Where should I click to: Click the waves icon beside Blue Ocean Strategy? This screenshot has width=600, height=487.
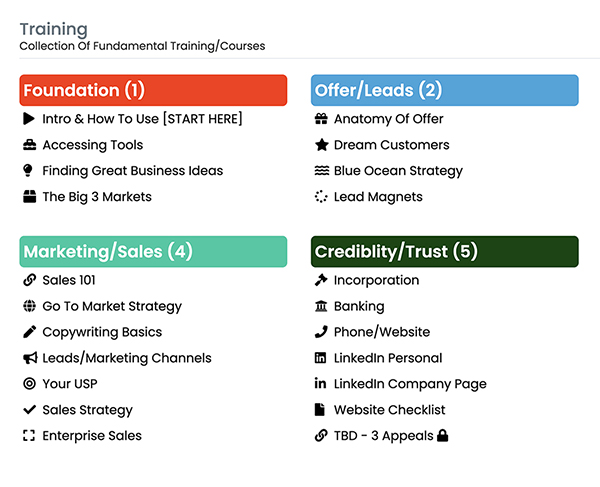point(320,171)
